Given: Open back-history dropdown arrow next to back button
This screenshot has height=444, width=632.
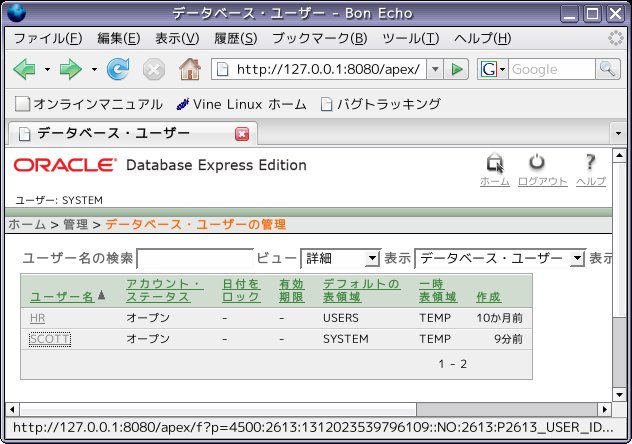Looking at the screenshot, I should pos(47,69).
